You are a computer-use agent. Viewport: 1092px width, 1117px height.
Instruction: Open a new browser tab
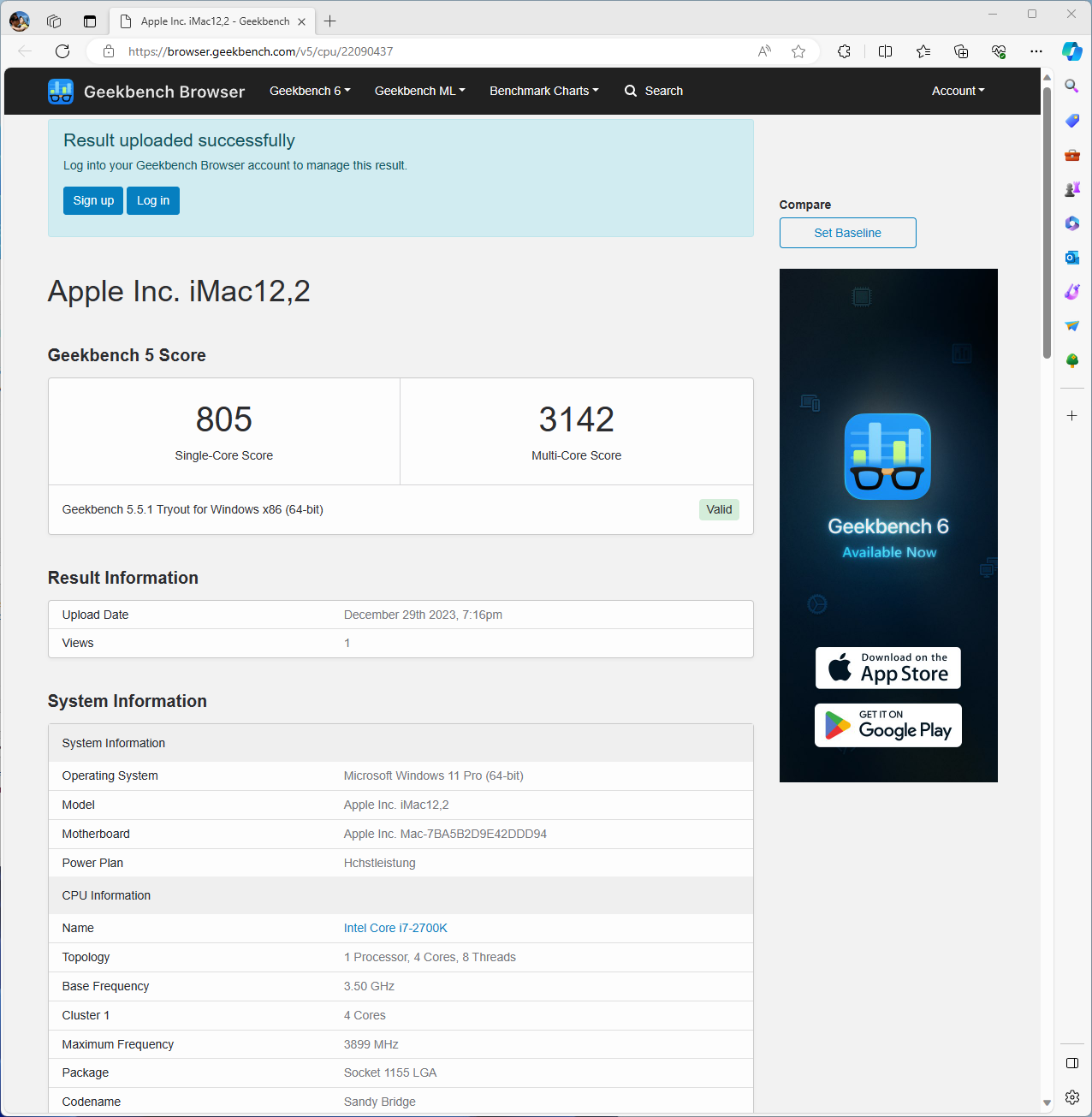330,21
